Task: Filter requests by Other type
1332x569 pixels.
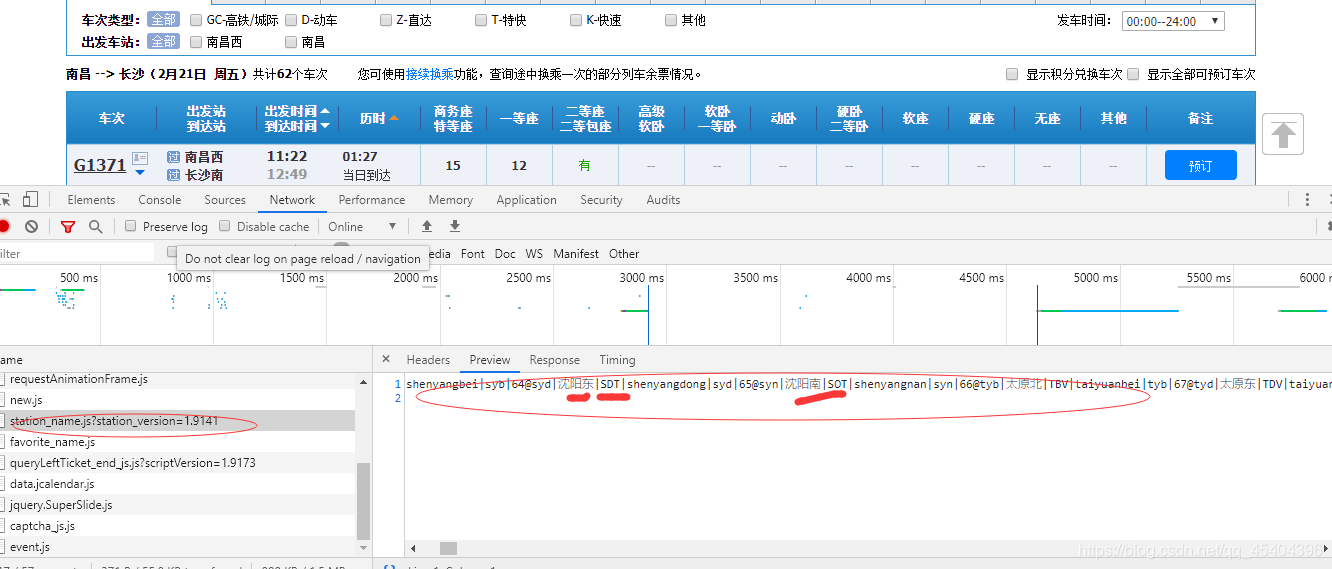Action: click(x=624, y=254)
